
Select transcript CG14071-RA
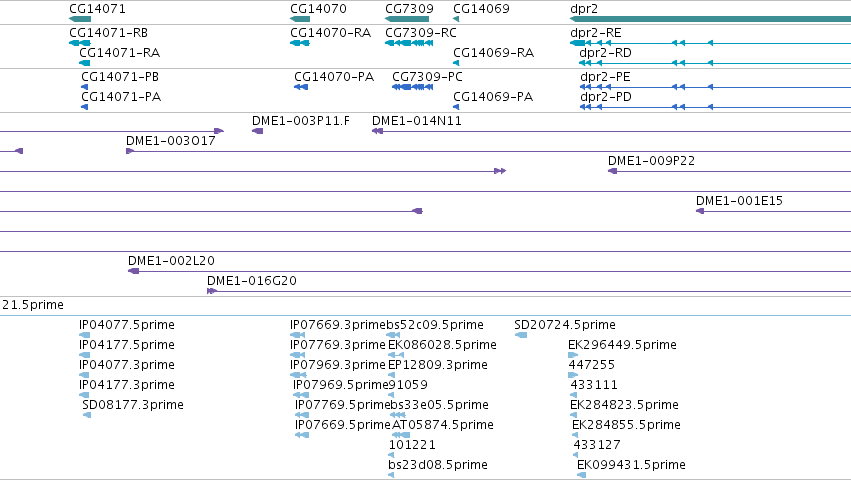(119, 53)
